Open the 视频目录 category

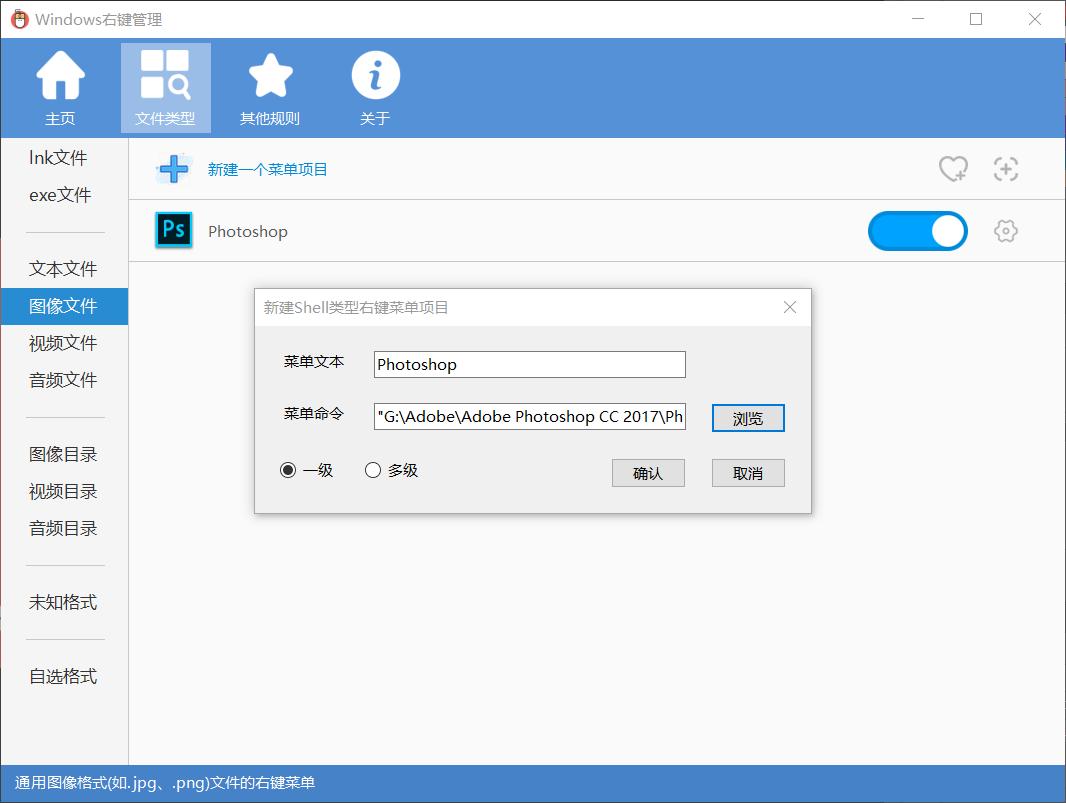pyautogui.click(x=62, y=490)
